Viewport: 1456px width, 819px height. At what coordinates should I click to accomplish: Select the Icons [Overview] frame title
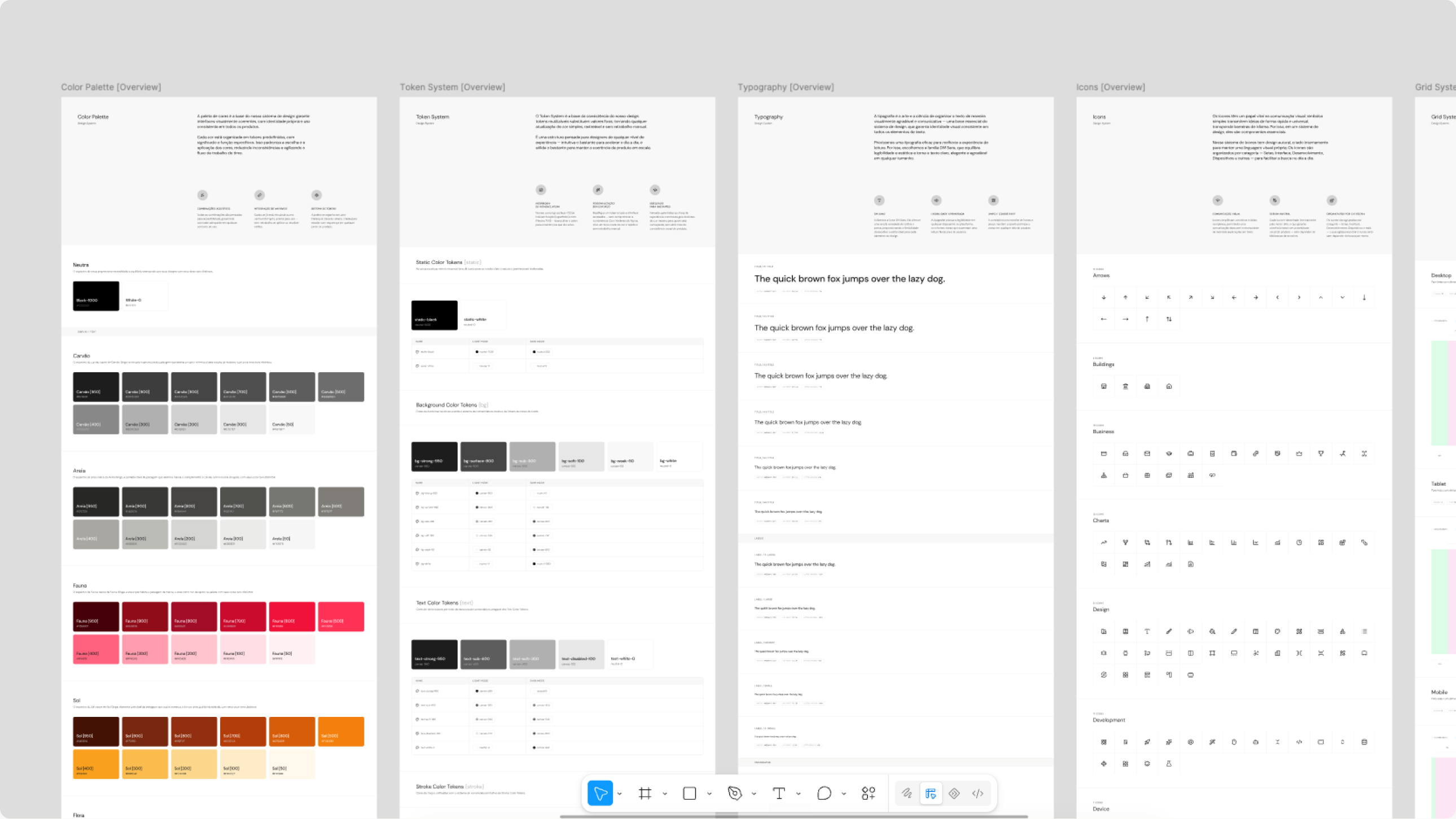tap(1111, 87)
